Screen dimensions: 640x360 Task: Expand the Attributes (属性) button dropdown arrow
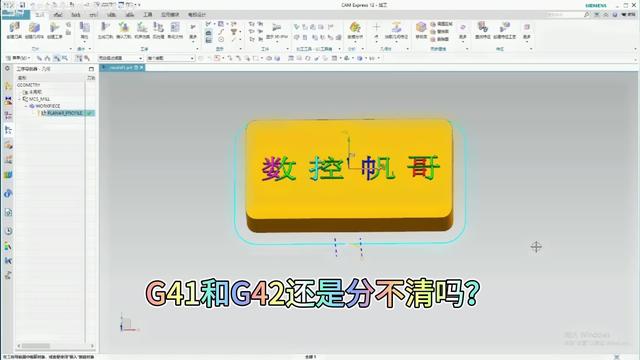[84, 41]
